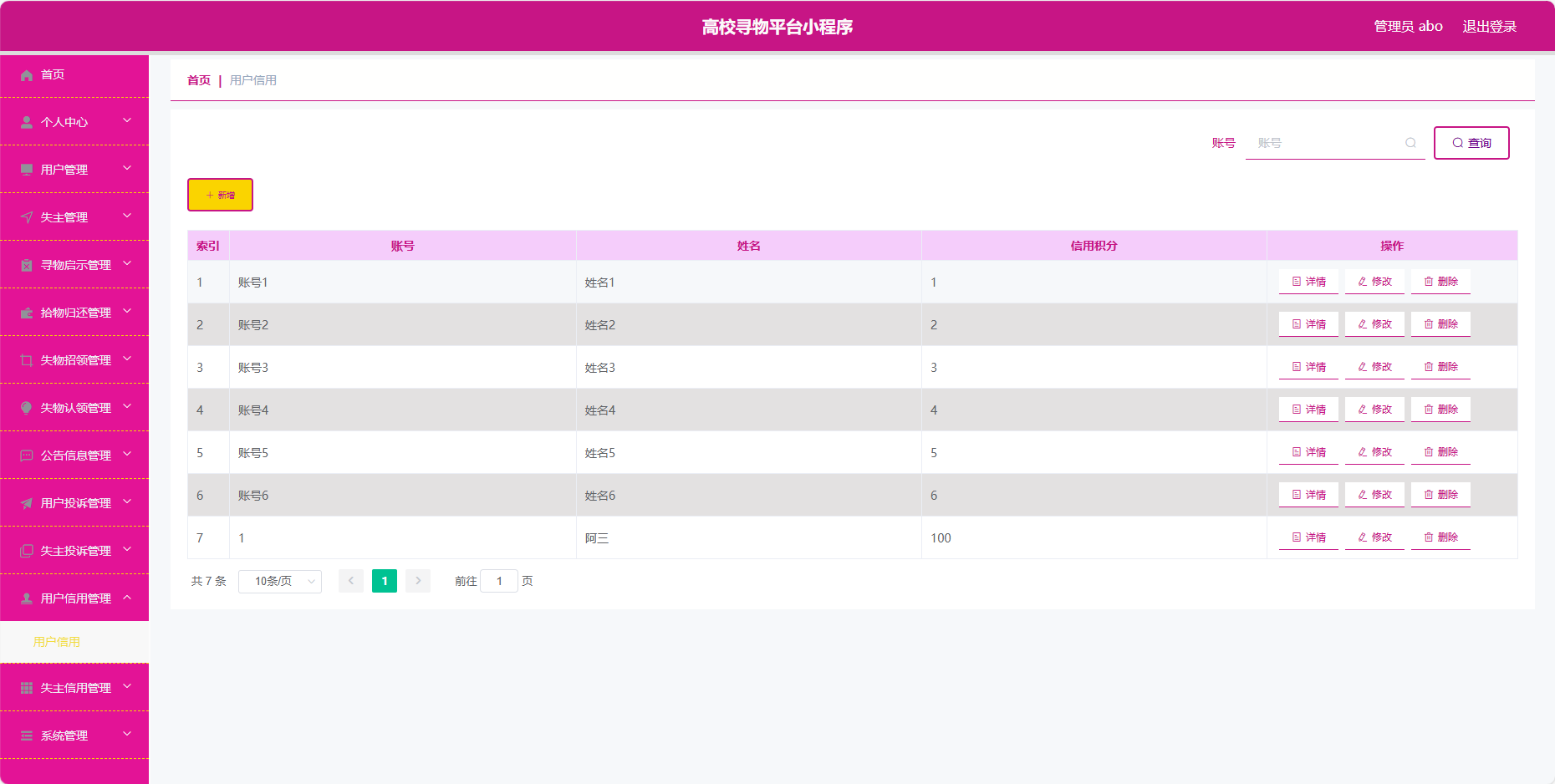Viewport: 1555px width, 784px height.
Task: Open the 用户投诉管理 menu
Action: pos(74,503)
